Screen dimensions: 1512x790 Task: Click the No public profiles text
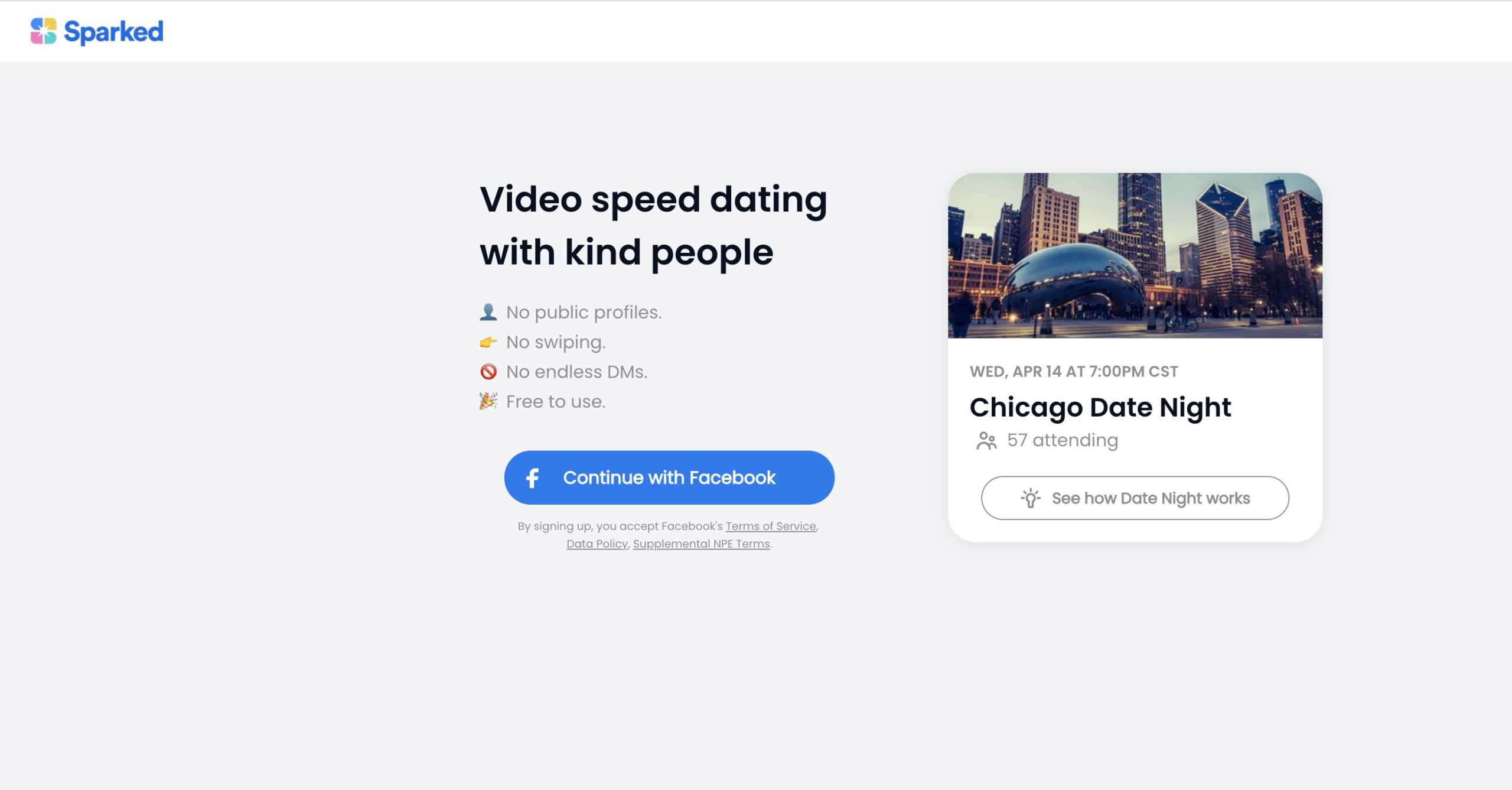(584, 313)
